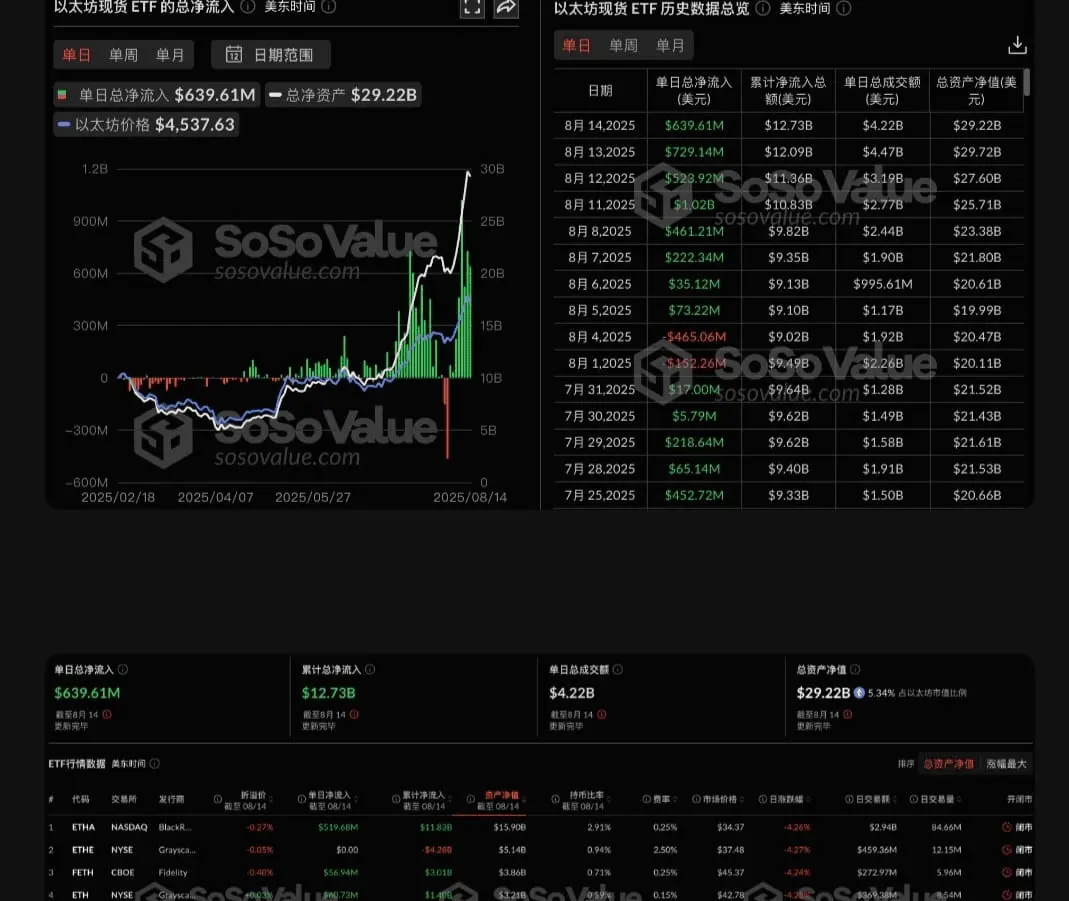Click info icon beside 以太坊现货 ETF 历史数据总览 title
The width and height of the screenshot is (1069, 901).
pyautogui.click(x=764, y=8)
